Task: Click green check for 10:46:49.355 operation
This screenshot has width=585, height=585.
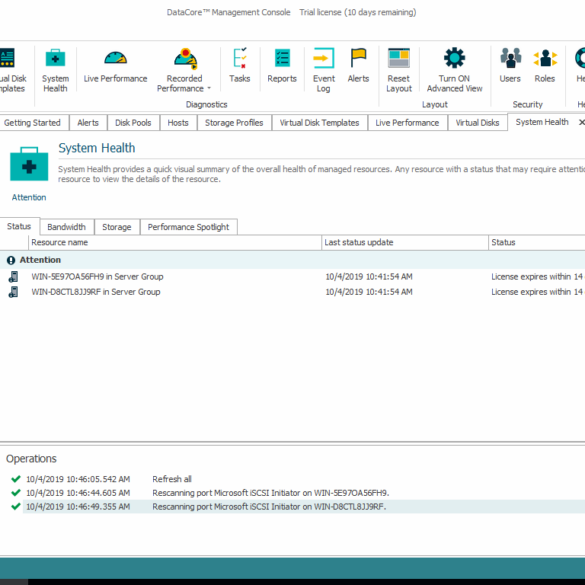Action: pyautogui.click(x=16, y=506)
